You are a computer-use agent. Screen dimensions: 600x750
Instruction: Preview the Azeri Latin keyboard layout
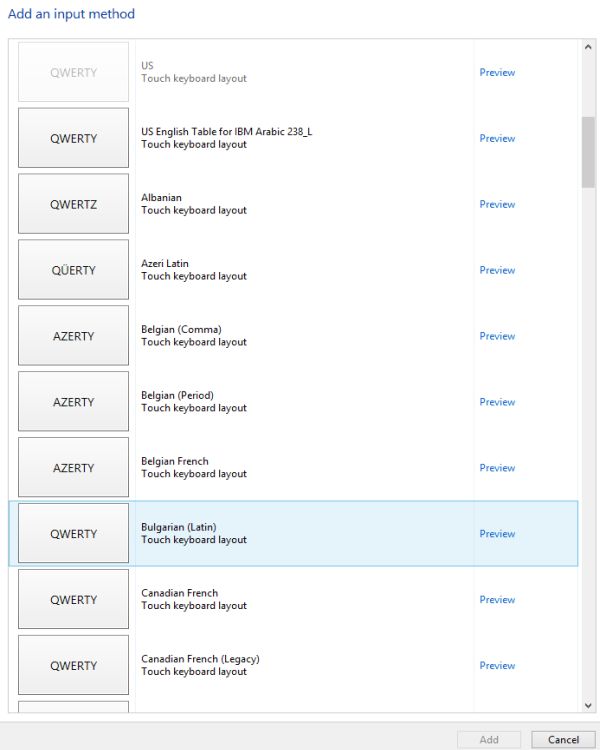tap(497, 270)
